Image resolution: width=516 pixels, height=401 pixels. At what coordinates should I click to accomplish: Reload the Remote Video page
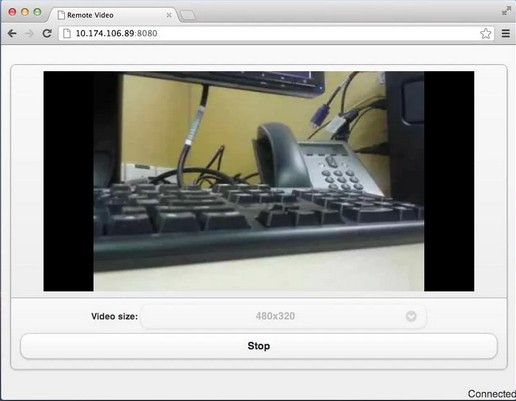point(47,33)
